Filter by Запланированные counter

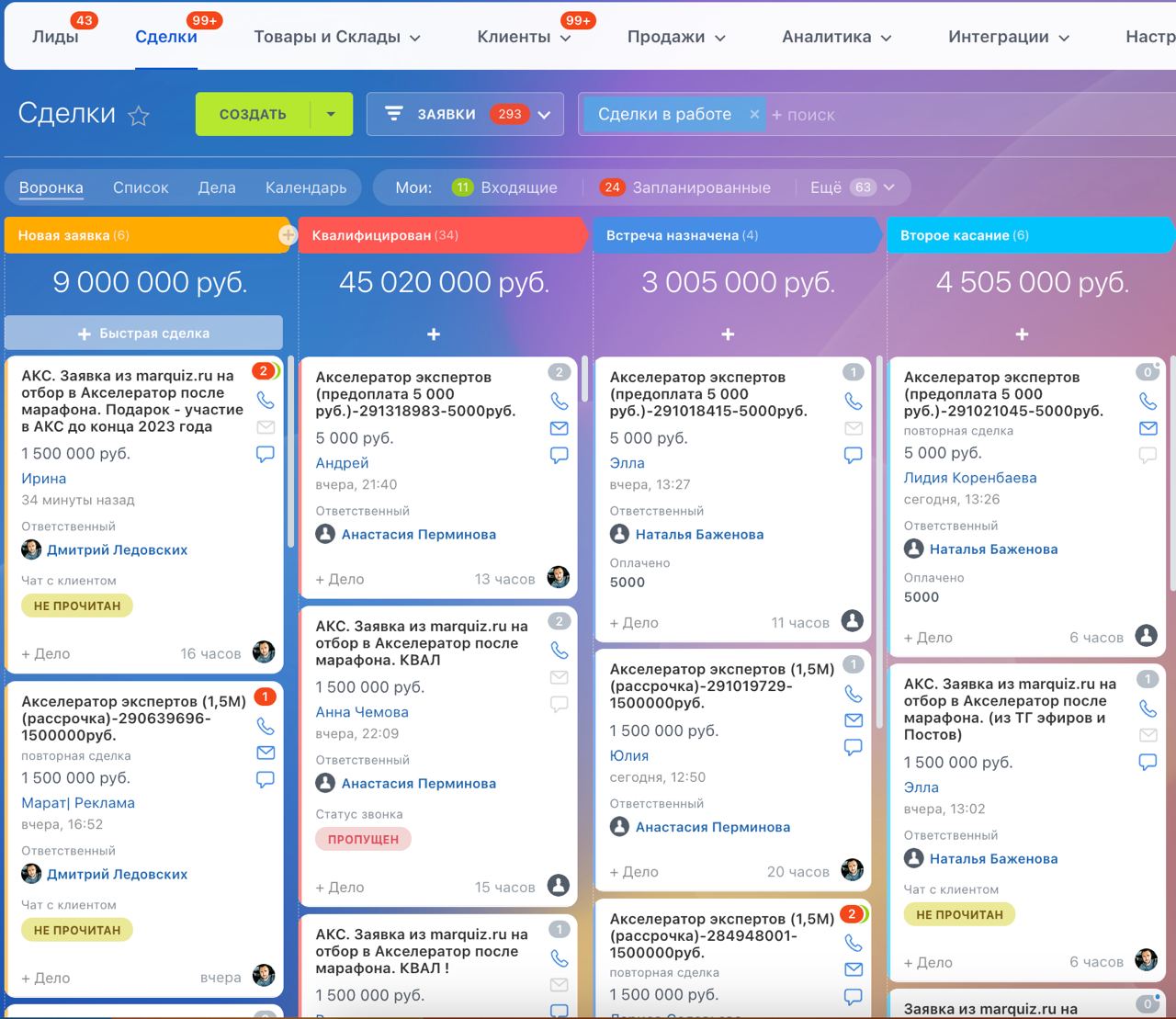point(685,187)
